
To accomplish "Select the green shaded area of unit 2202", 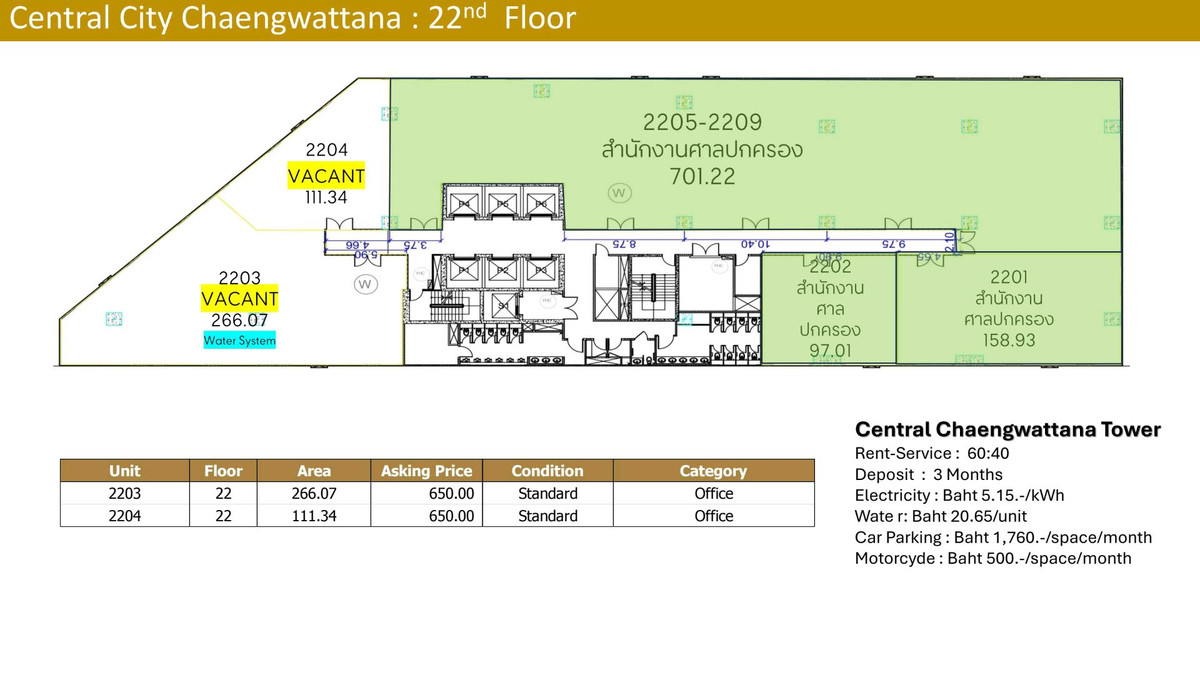I will tap(830, 310).
